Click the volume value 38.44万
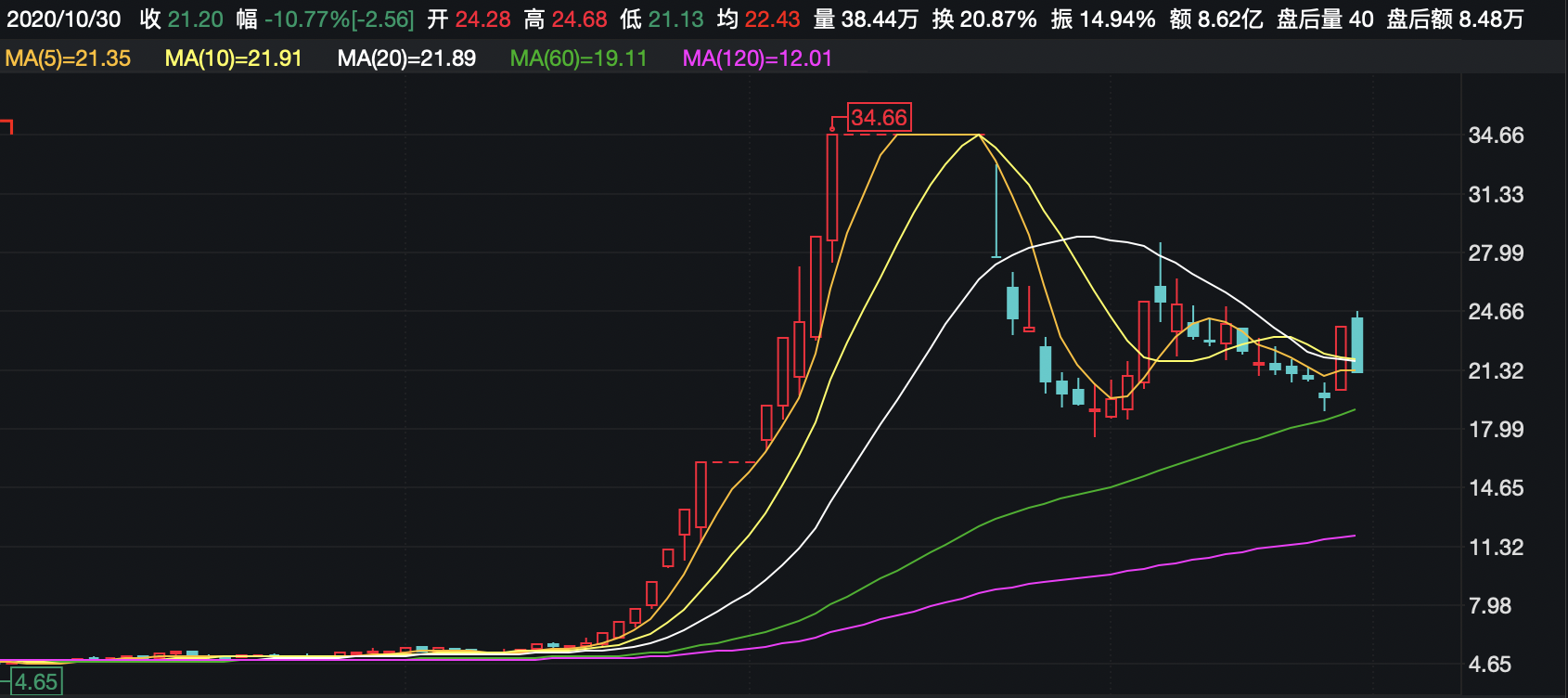 point(880,19)
